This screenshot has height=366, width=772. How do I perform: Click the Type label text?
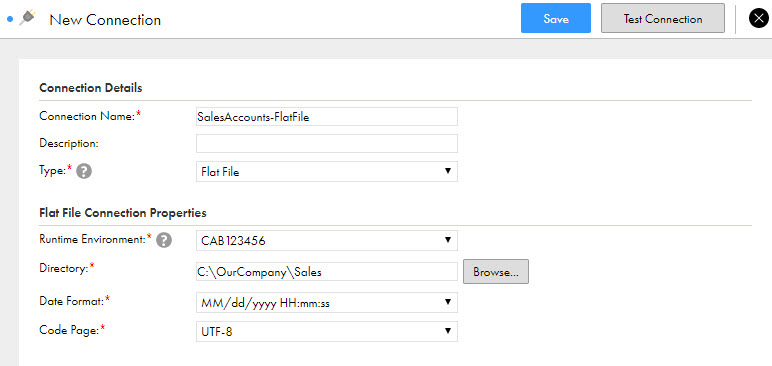[x=53, y=171]
